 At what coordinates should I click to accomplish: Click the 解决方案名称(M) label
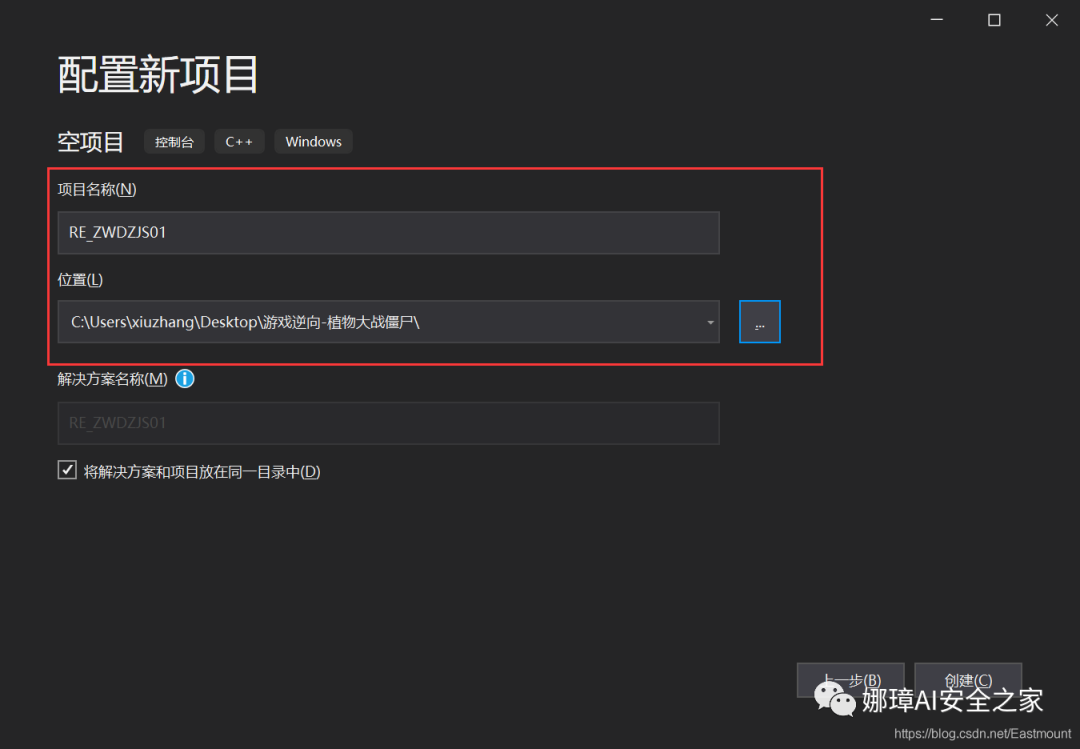[113, 379]
